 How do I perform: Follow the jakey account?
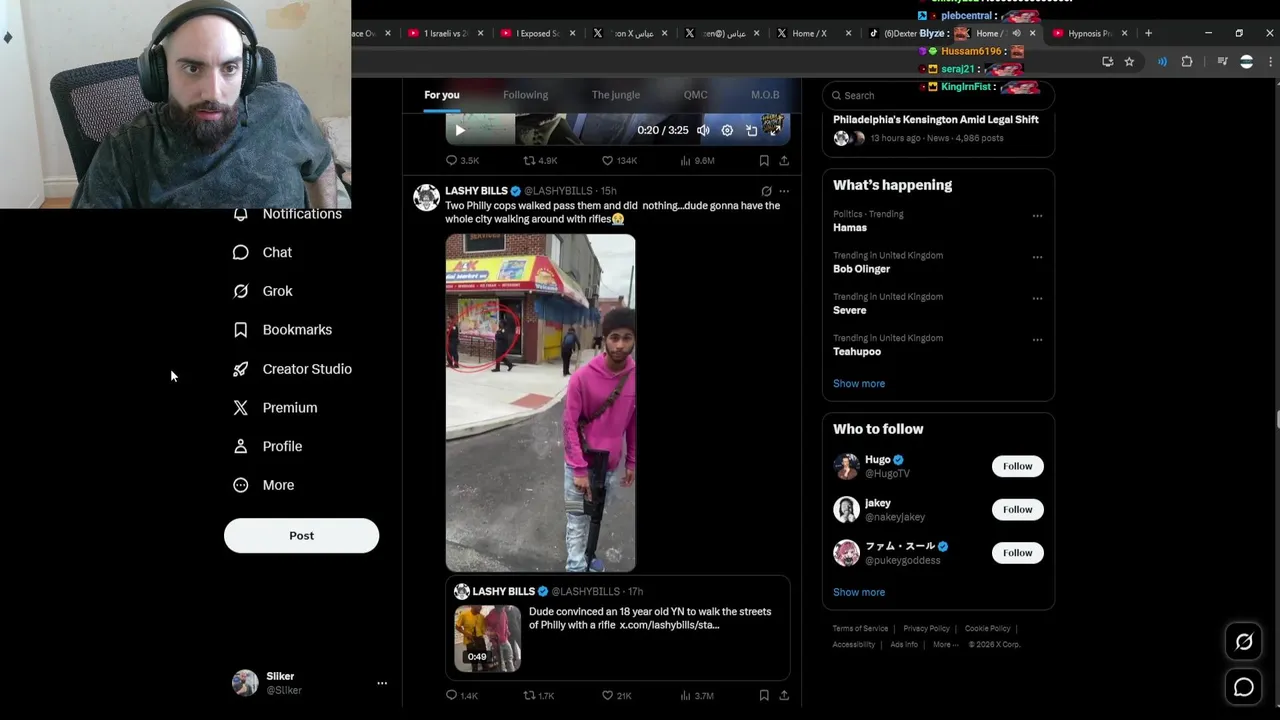click(x=1017, y=509)
